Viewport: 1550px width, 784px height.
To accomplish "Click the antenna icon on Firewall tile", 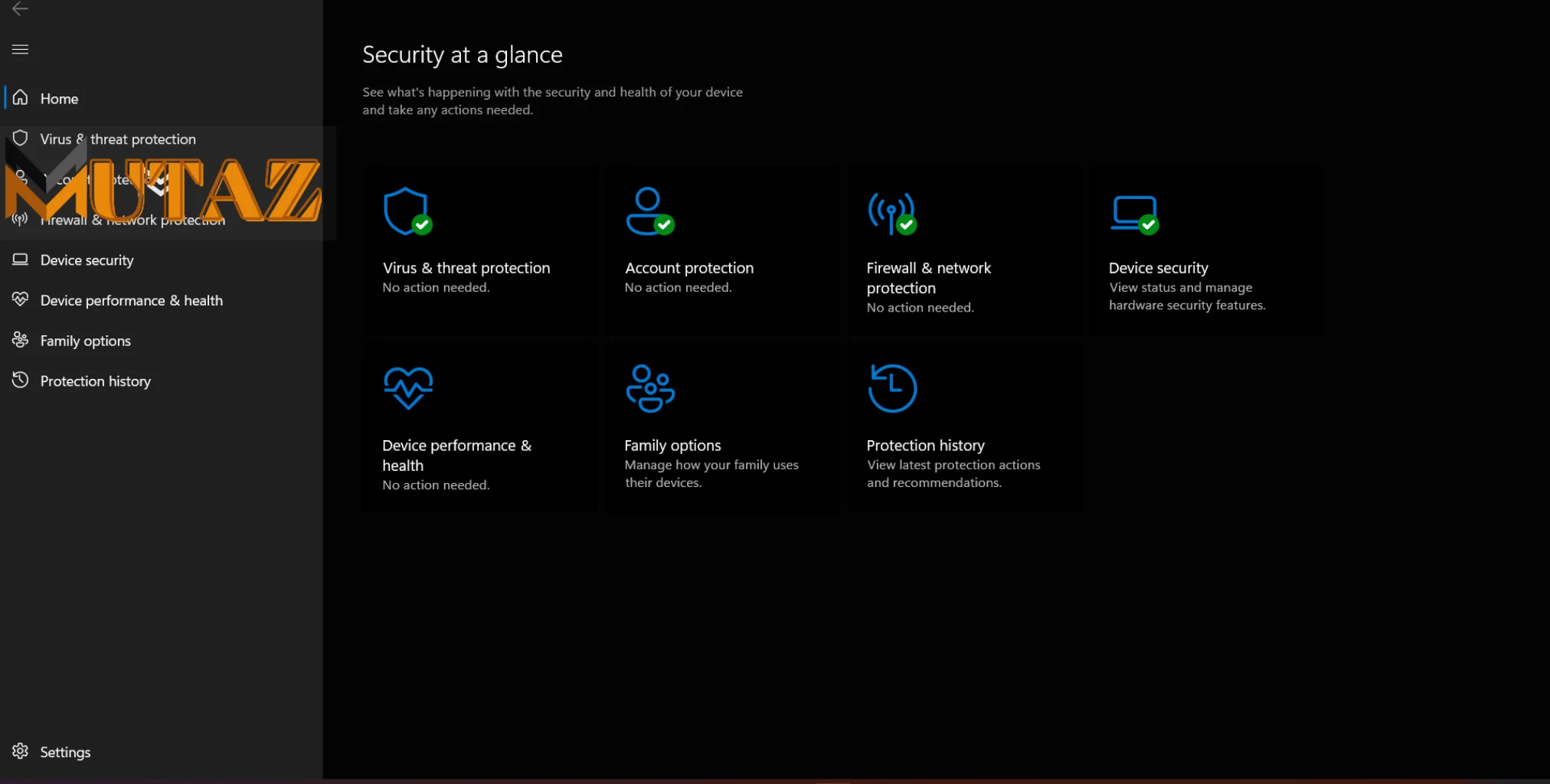I will coord(892,213).
